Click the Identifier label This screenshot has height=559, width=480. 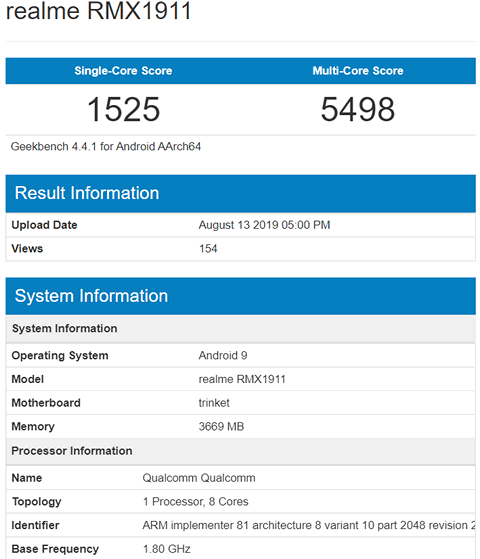[35, 525]
